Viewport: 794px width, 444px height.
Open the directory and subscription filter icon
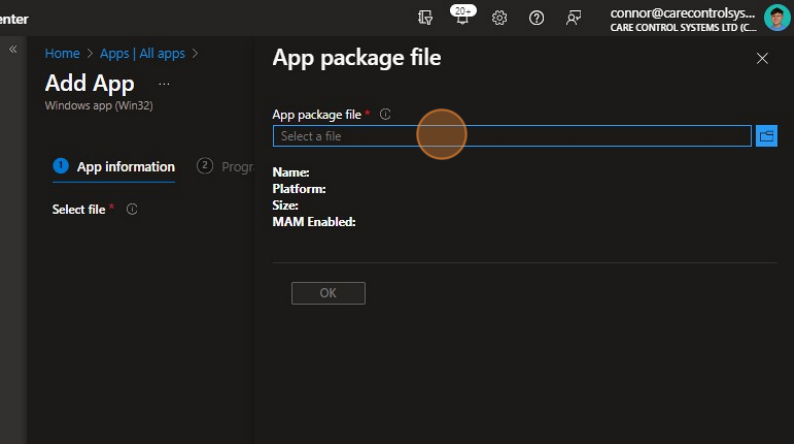pyautogui.click(x=426, y=18)
